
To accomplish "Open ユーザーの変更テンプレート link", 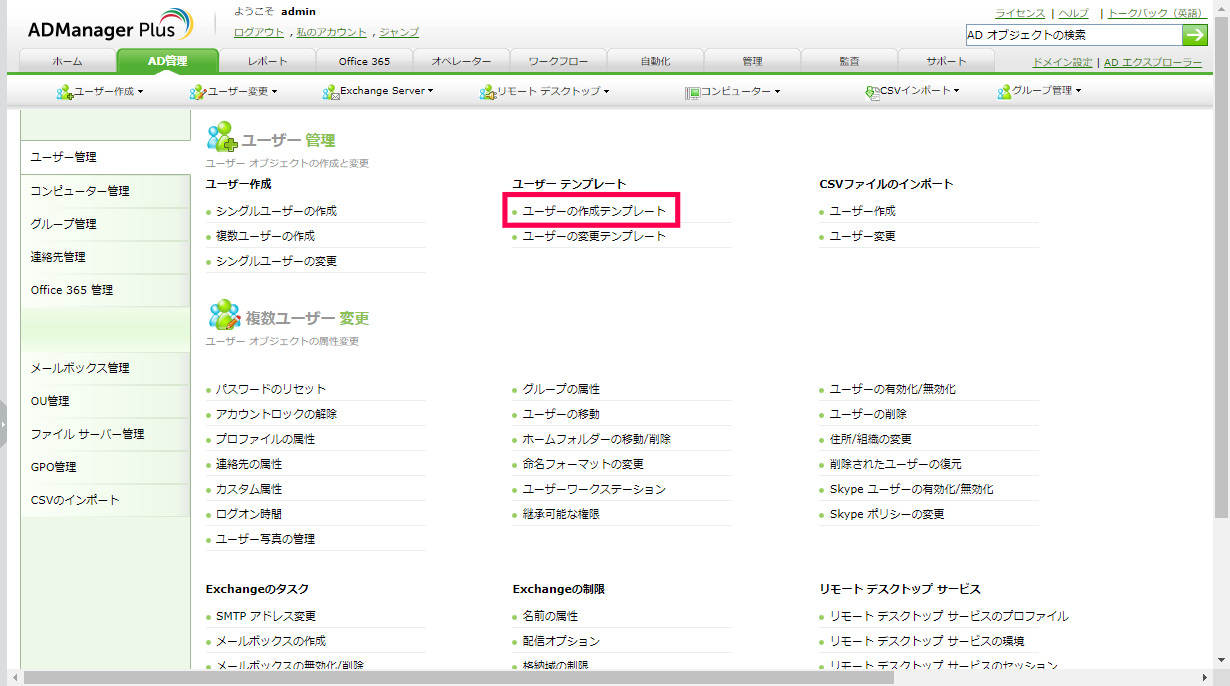I will [x=594, y=236].
